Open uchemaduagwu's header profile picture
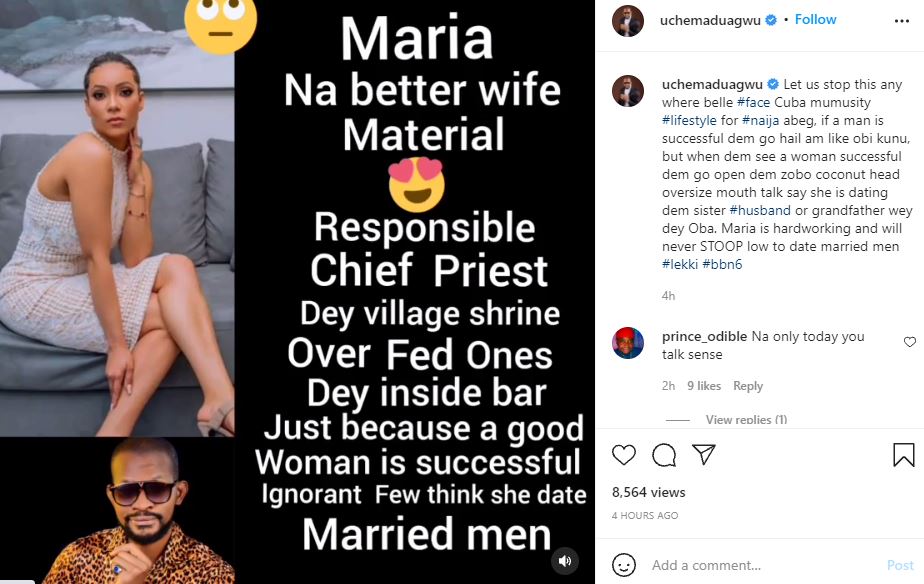The height and width of the screenshot is (584, 924). click(628, 20)
